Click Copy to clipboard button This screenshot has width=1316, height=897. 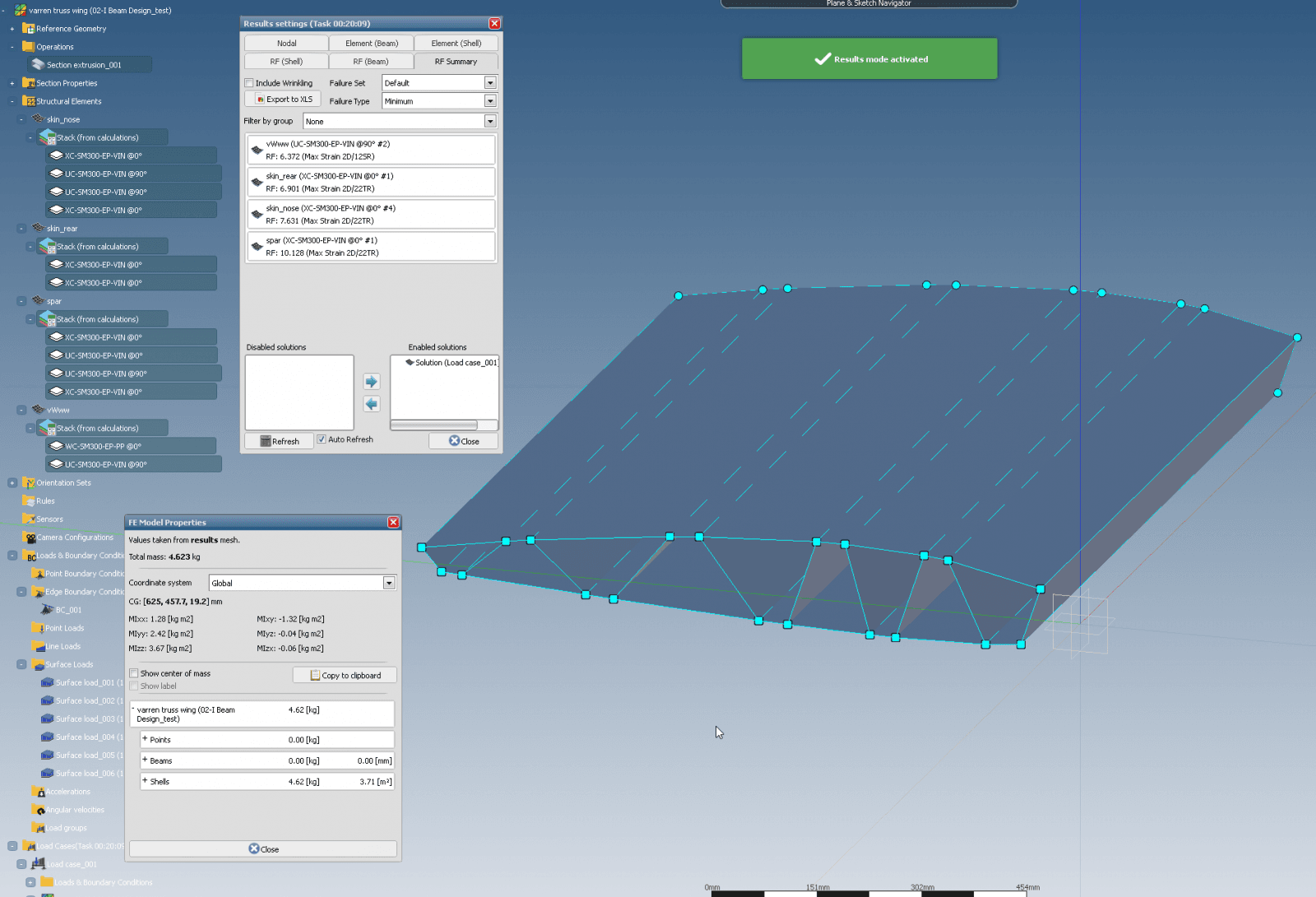click(x=345, y=675)
